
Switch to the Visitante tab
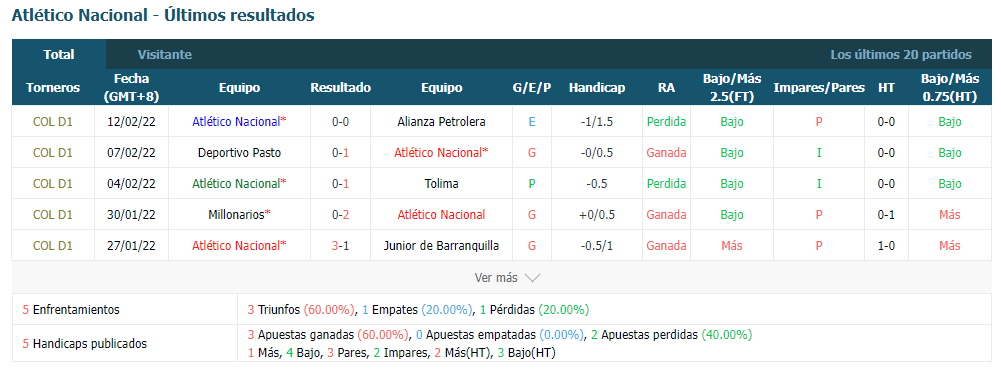click(165, 55)
